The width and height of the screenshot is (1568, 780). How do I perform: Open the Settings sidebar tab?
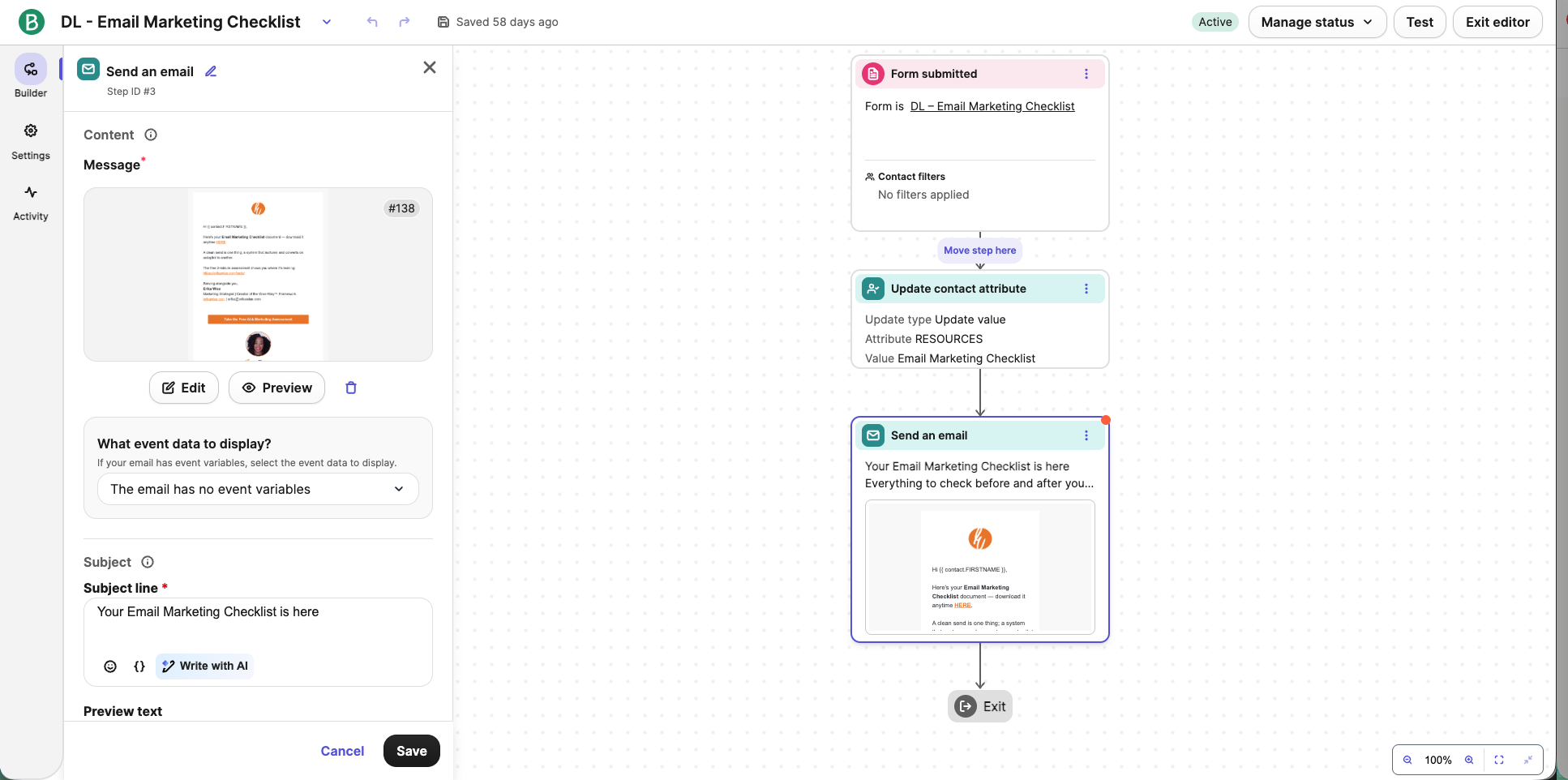click(x=31, y=141)
